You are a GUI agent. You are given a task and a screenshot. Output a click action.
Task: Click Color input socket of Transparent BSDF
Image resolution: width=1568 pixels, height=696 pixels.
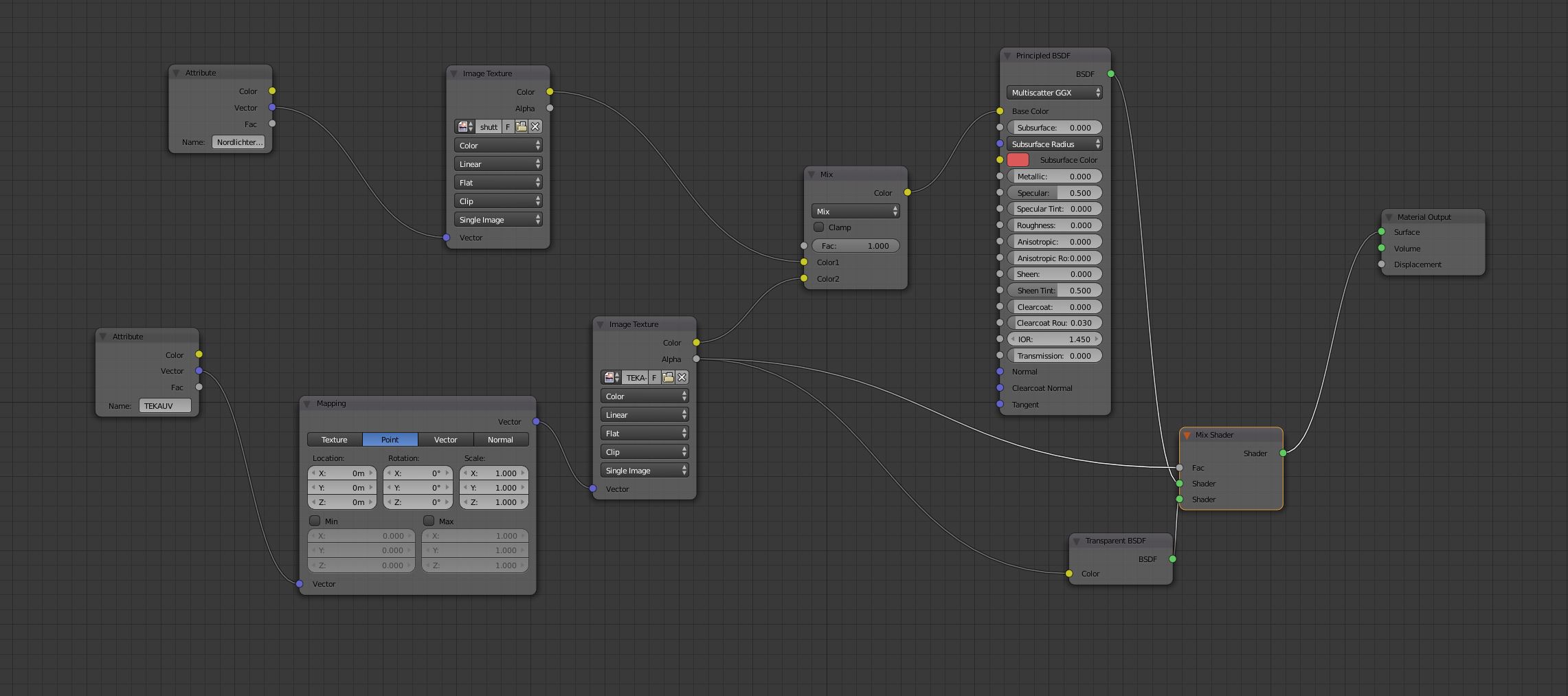click(1069, 574)
